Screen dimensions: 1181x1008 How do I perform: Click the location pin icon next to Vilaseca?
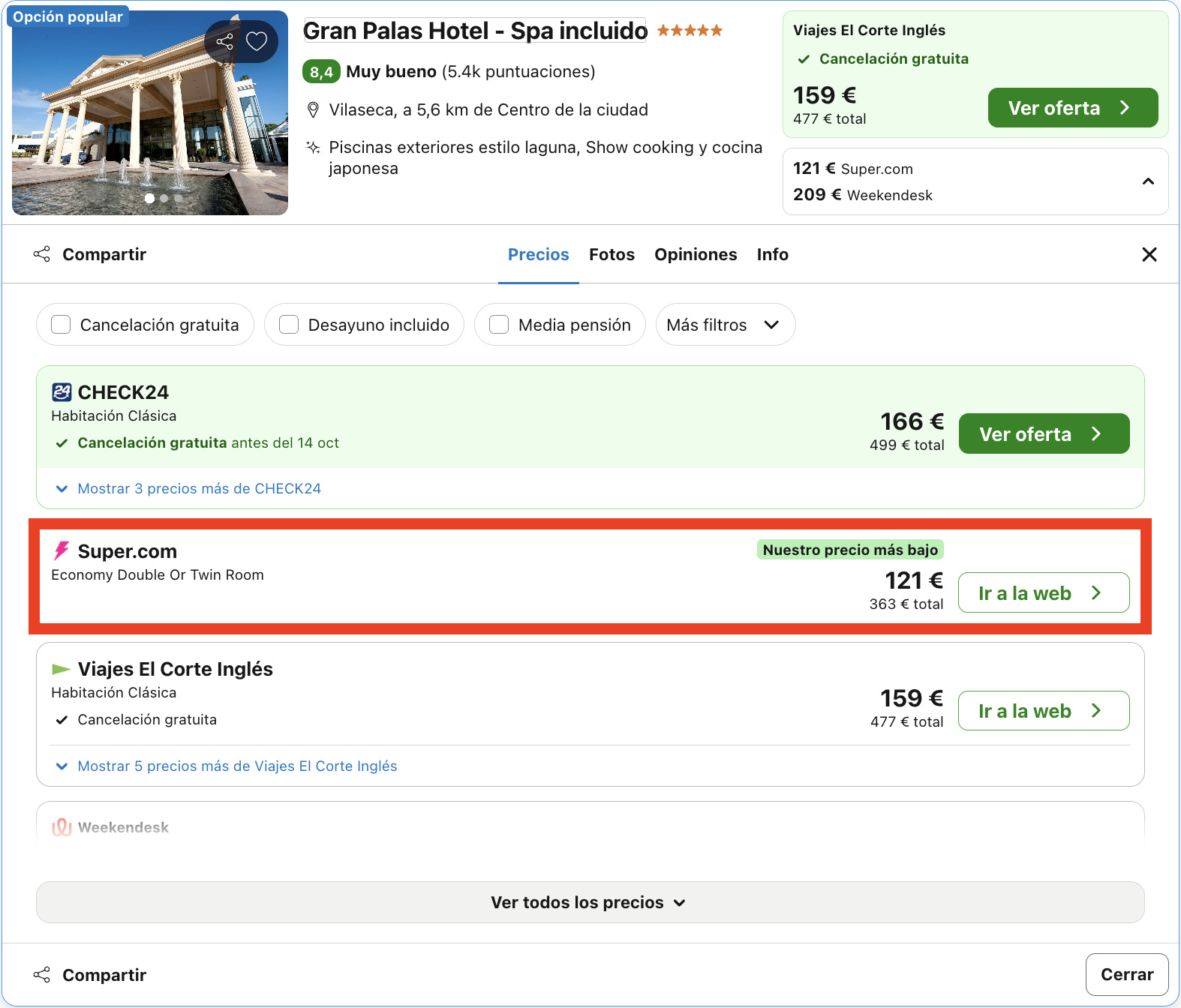click(x=314, y=110)
